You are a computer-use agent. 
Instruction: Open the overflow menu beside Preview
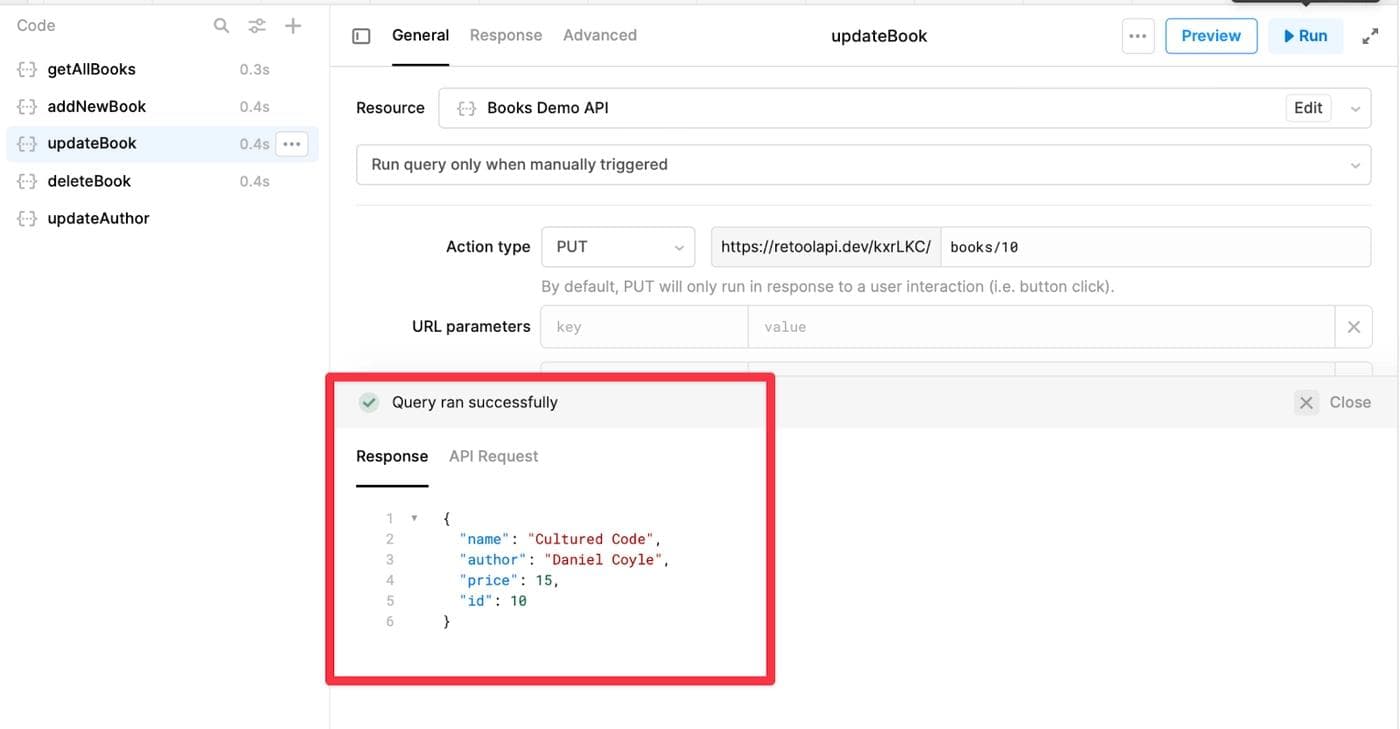[x=1138, y=35]
